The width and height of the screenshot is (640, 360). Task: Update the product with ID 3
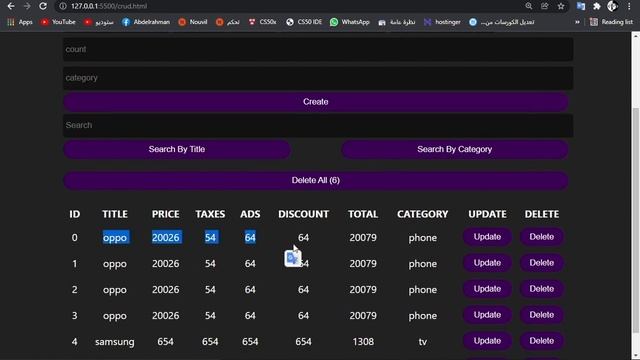pos(487,315)
